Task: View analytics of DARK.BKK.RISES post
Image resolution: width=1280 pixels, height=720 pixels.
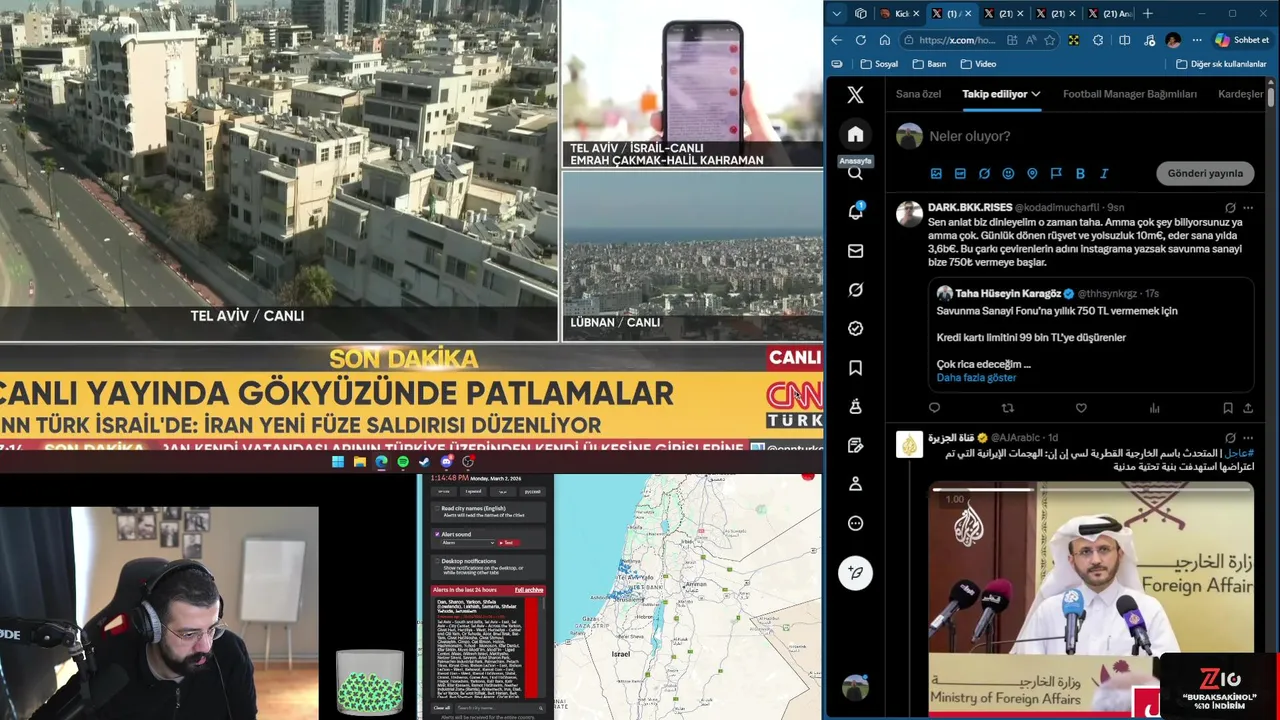Action: tap(1154, 408)
